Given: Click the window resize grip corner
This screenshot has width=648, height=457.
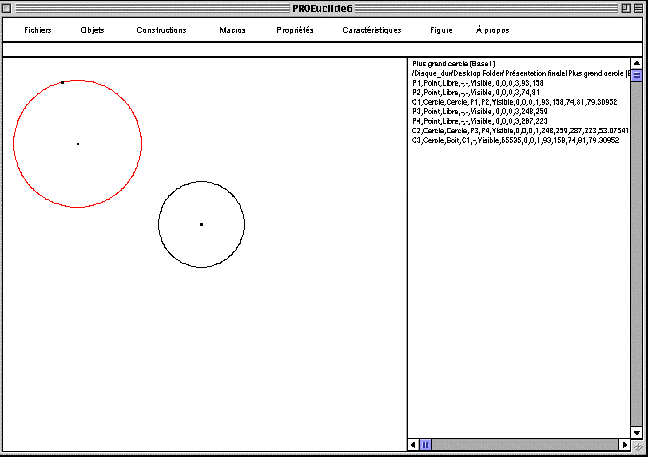Looking at the screenshot, I should point(637,445).
